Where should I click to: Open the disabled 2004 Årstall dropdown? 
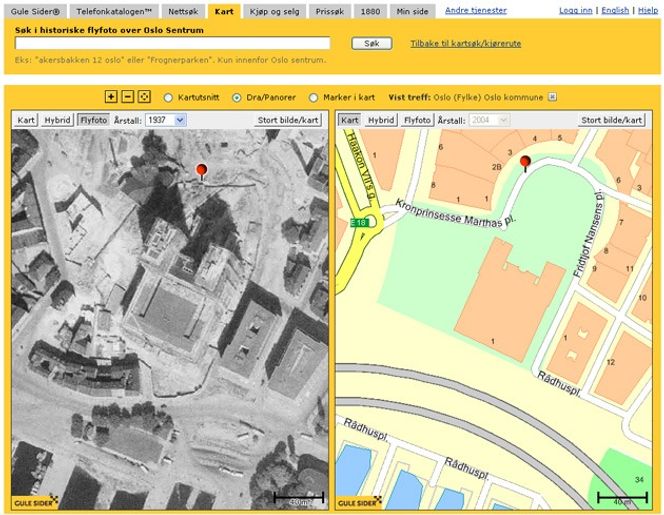[489, 120]
